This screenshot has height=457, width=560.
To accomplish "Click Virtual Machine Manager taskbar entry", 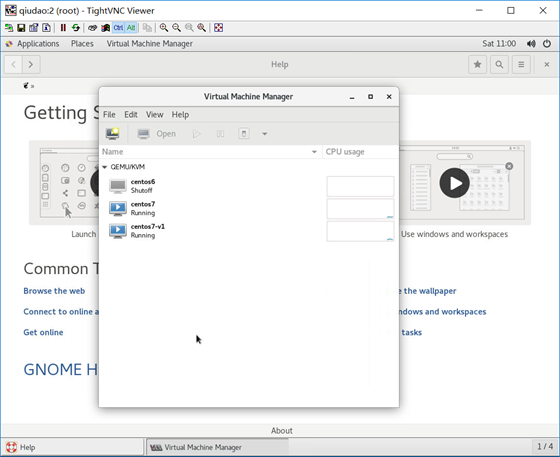I will pyautogui.click(x=218, y=447).
